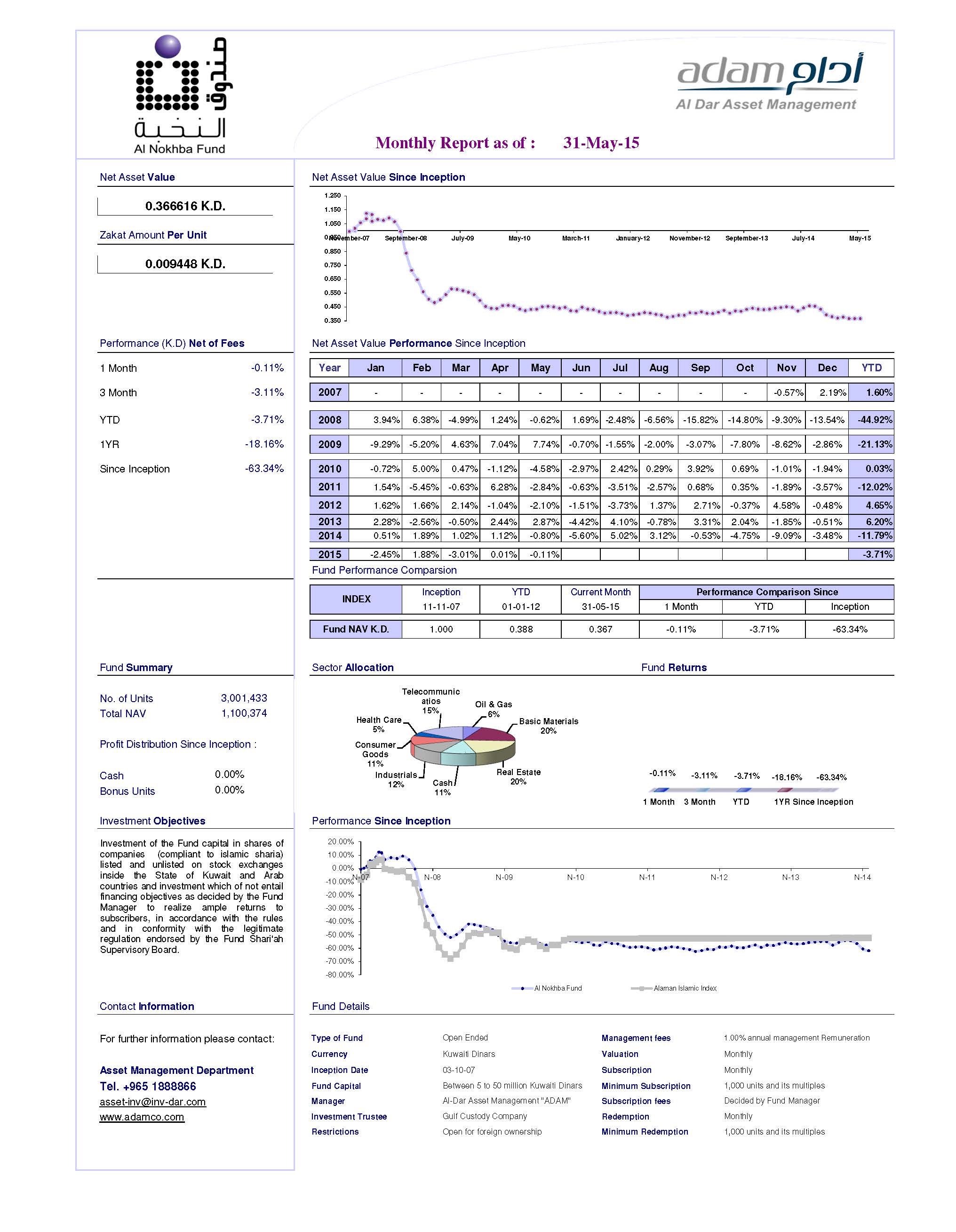The height and width of the screenshot is (1232, 956).
Task: Click the INDEX header cell
Action: [x=356, y=599]
